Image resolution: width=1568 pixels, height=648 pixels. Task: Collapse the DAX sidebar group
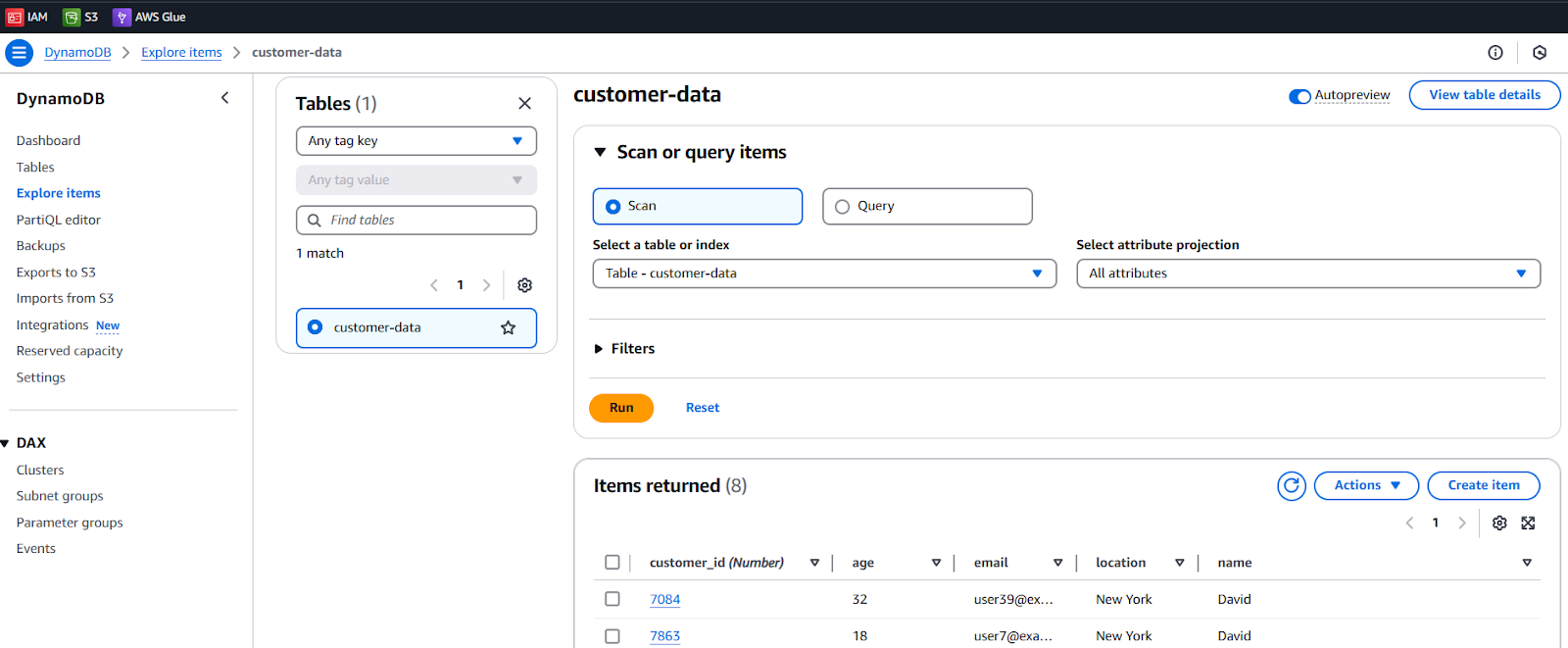tap(5, 444)
